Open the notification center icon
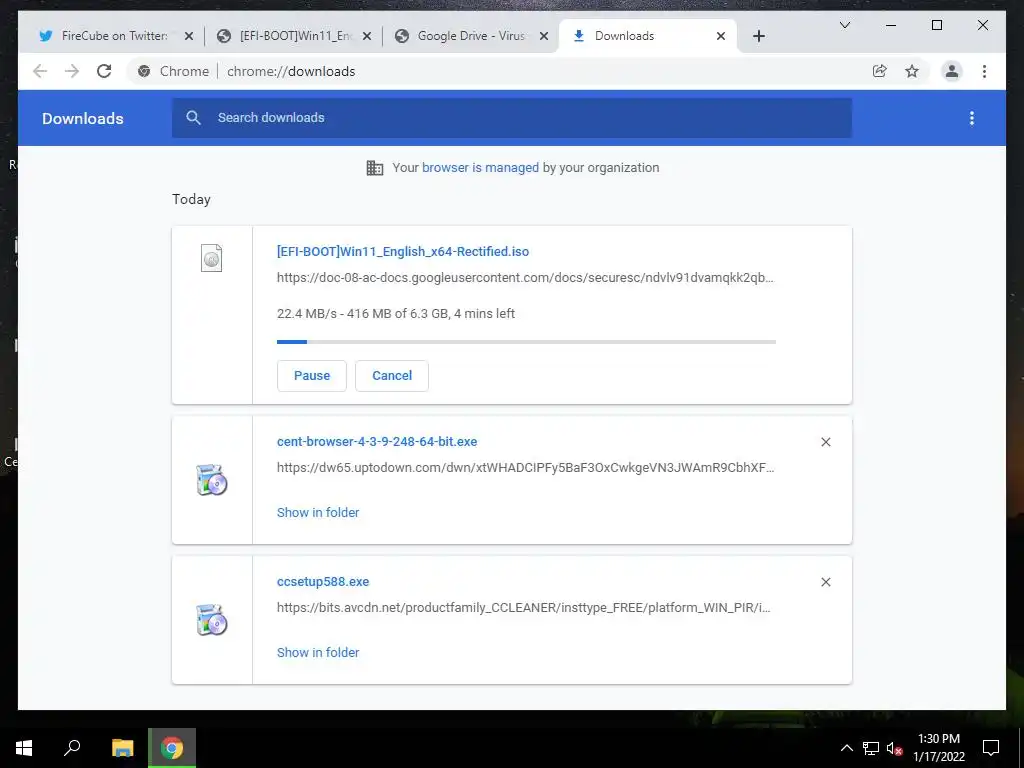This screenshot has height=768, width=1024. pos(991,748)
